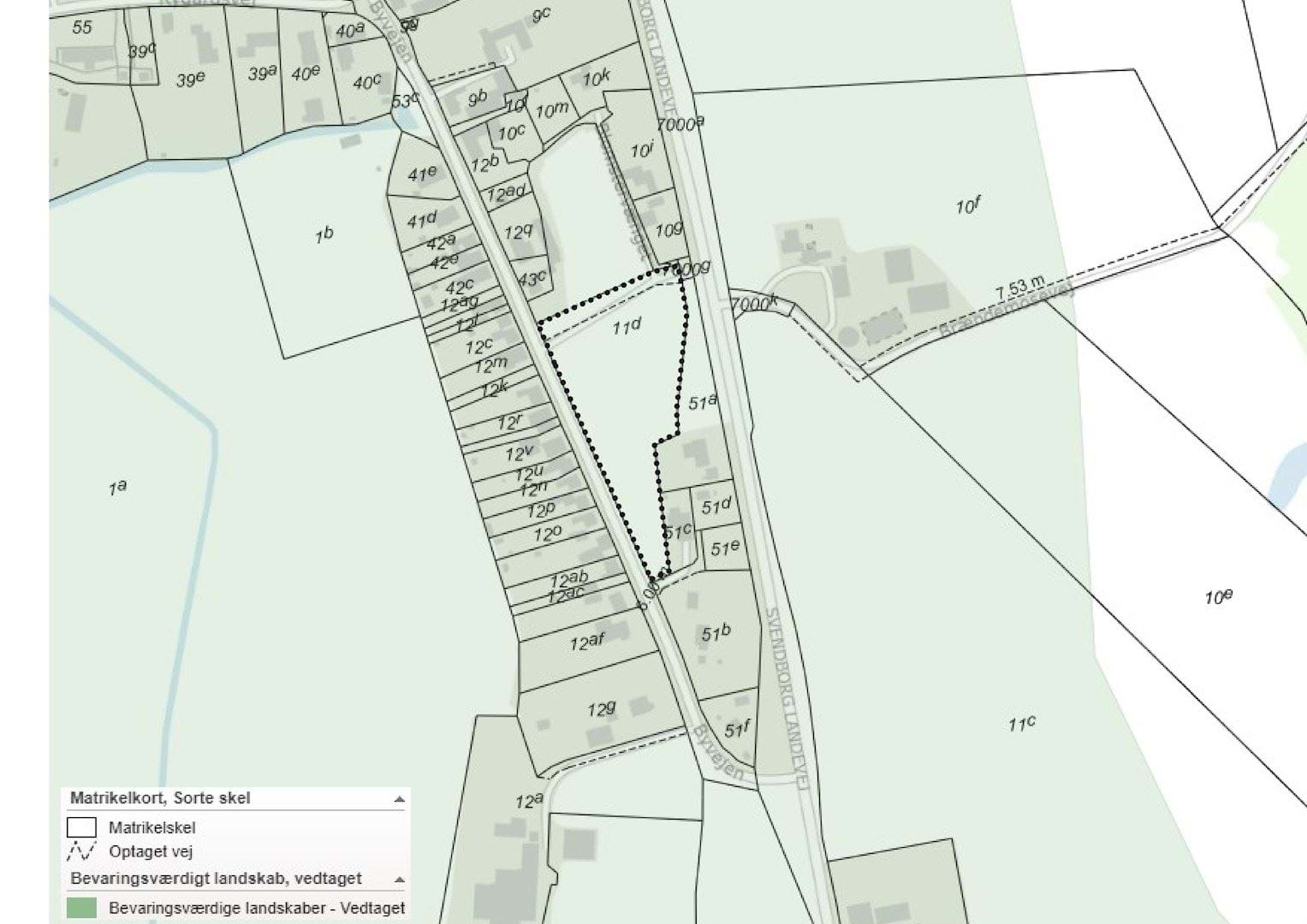Collapse the Matrikelkort, Sorte skel legend section

click(398, 799)
